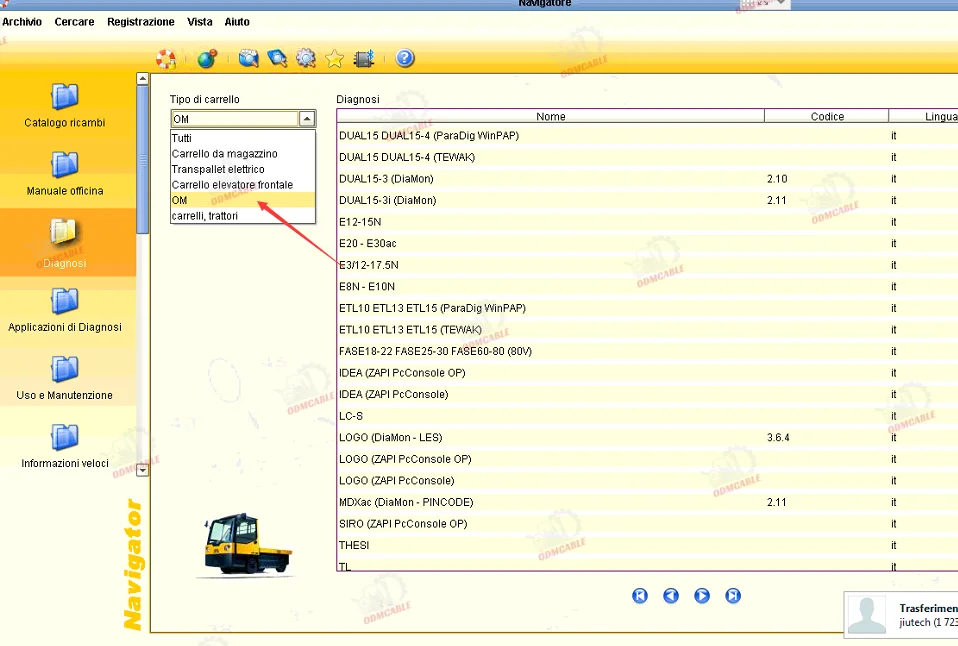Image resolution: width=958 pixels, height=646 pixels.
Task: Select 'Carrello elevatore frontale' from the list
Action: click(x=232, y=185)
